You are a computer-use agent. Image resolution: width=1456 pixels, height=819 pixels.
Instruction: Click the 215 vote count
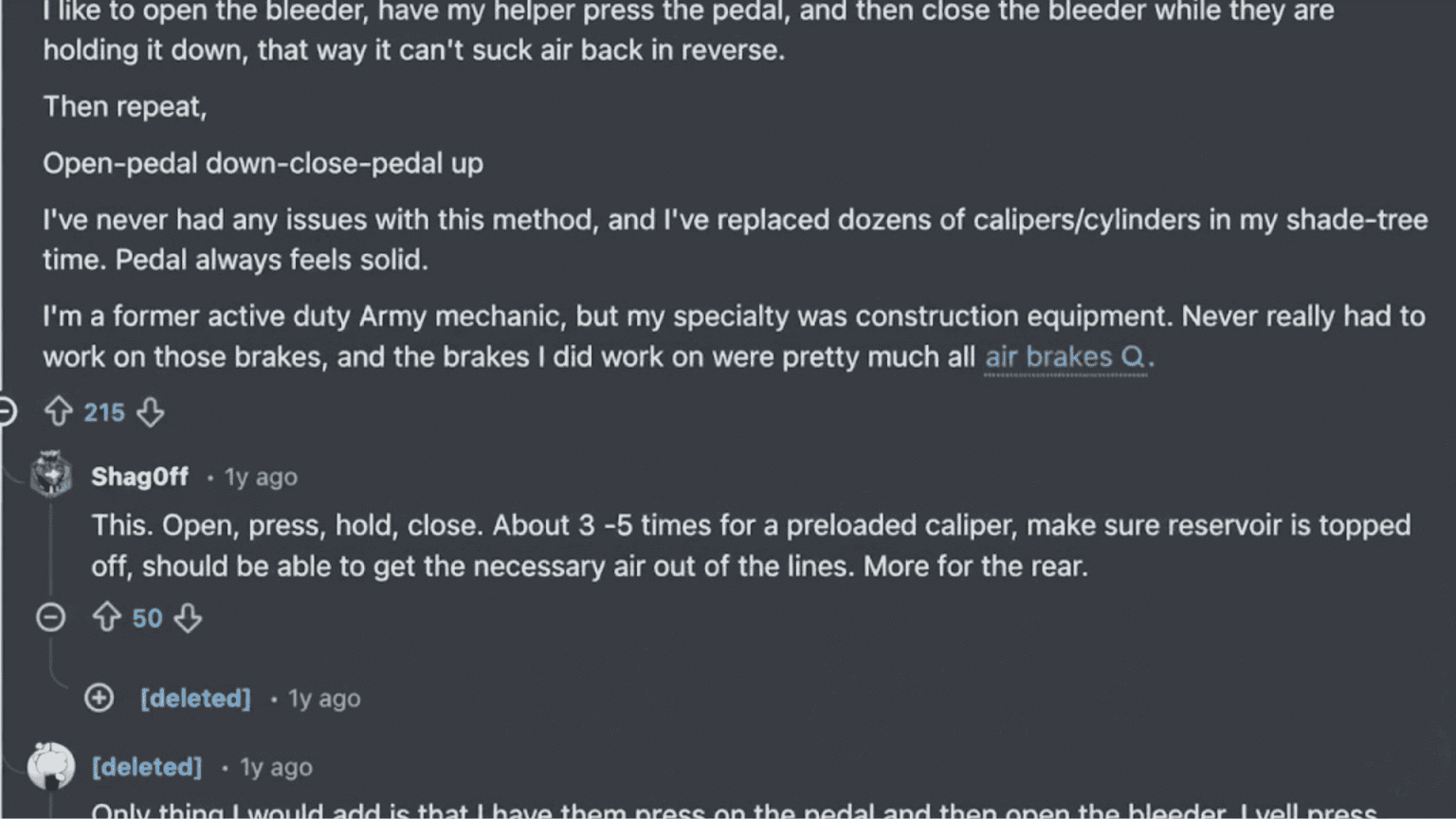pyautogui.click(x=104, y=411)
